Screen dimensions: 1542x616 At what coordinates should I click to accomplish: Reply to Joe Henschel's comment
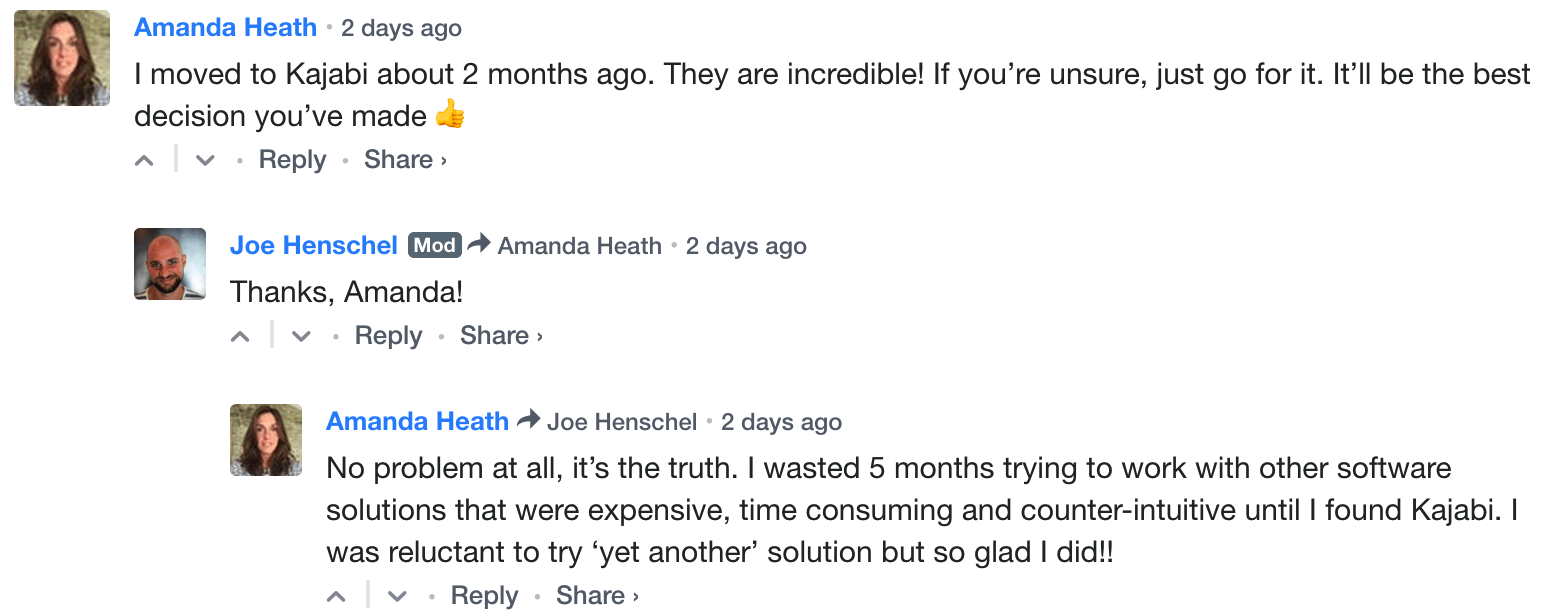click(x=388, y=335)
